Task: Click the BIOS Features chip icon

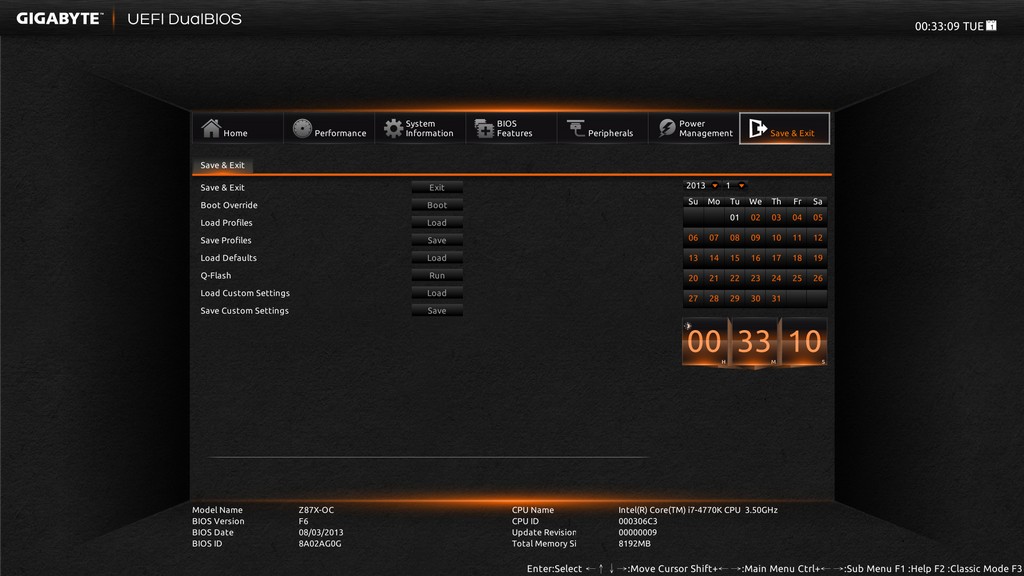Action: pyautogui.click(x=484, y=128)
